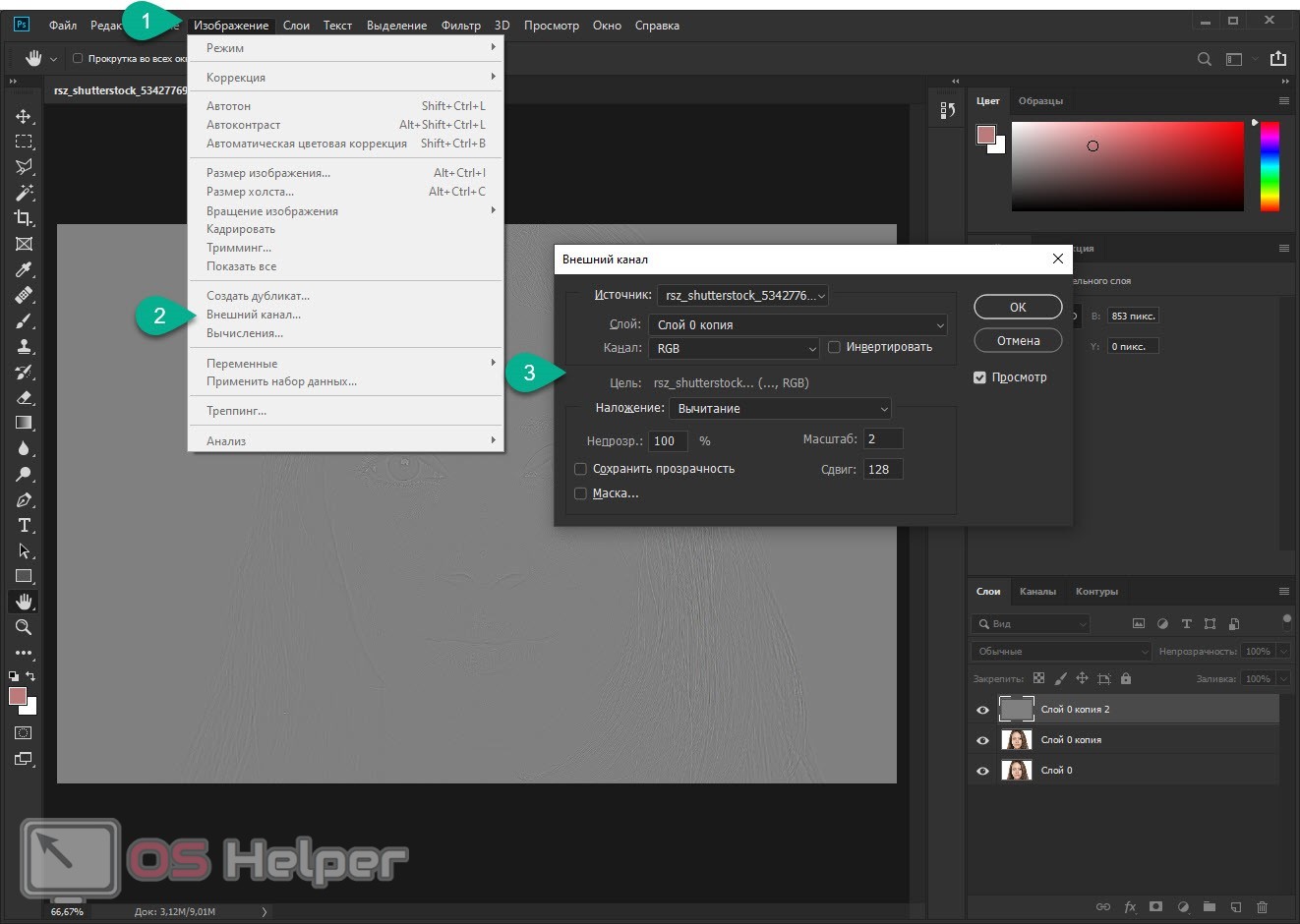The image size is (1300, 924).
Task: Open the Заливка slider dropdown arrow
Action: (x=1283, y=678)
